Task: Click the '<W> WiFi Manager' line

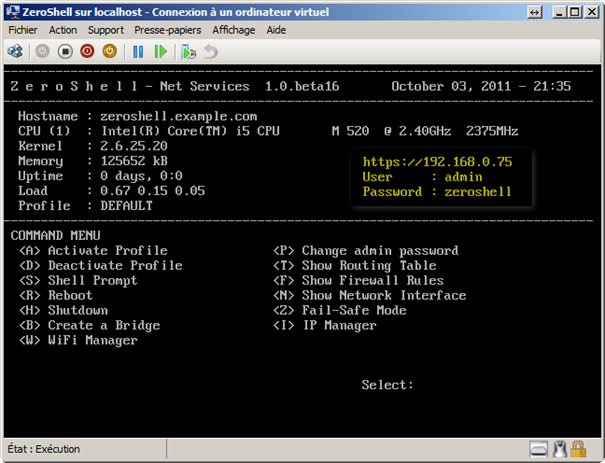Action: (78, 340)
